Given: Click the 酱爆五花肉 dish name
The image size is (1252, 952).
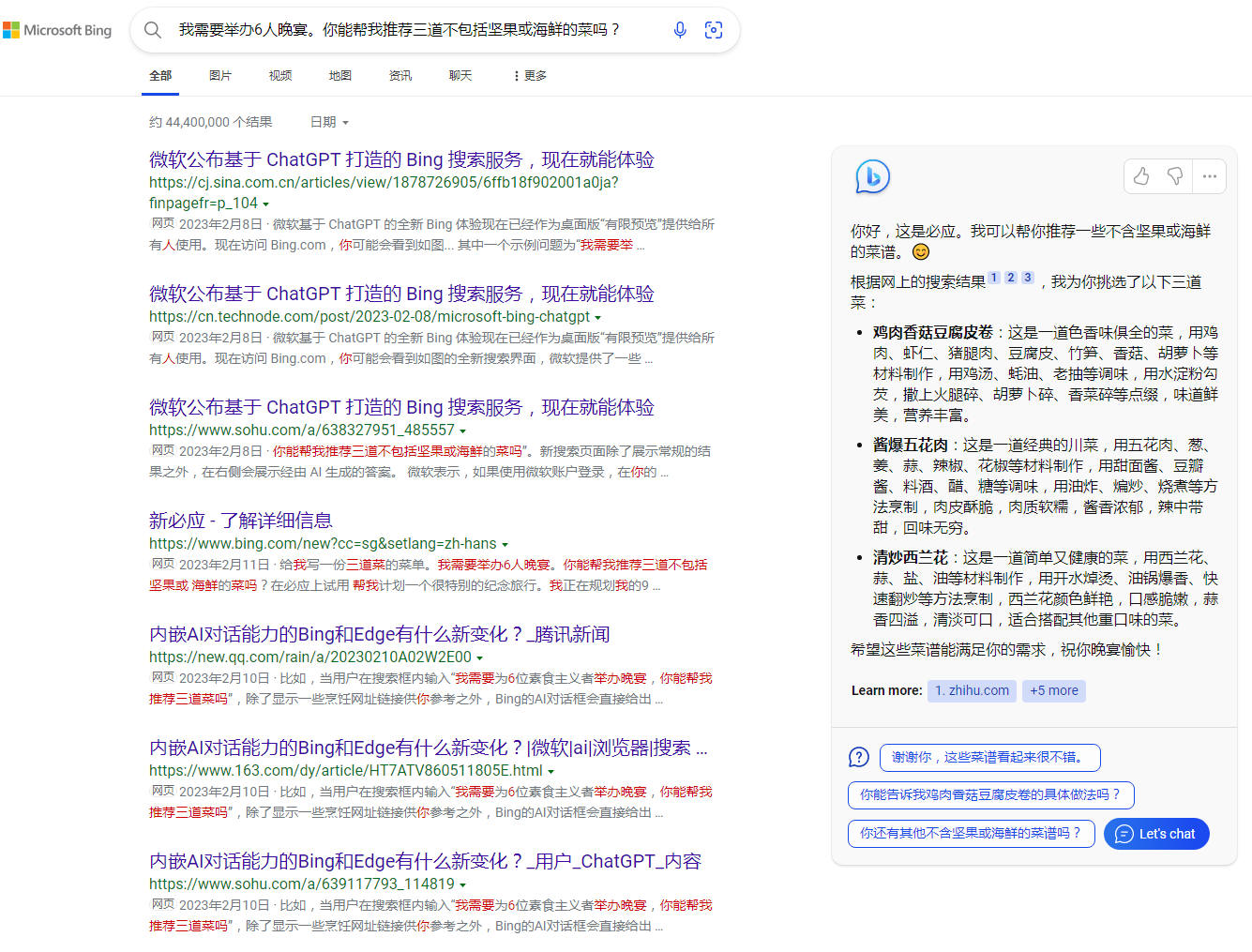Looking at the screenshot, I should pos(910,446).
